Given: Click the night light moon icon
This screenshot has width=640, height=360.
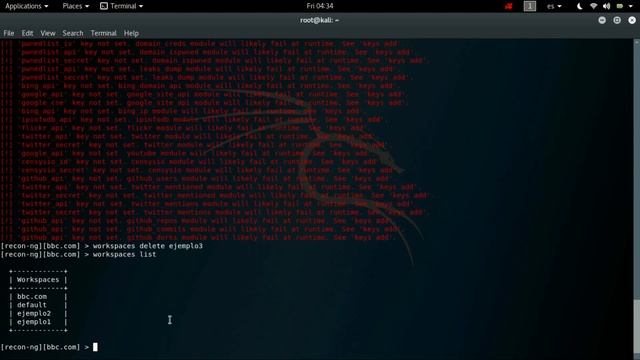Looking at the screenshot, I should coord(580,6).
